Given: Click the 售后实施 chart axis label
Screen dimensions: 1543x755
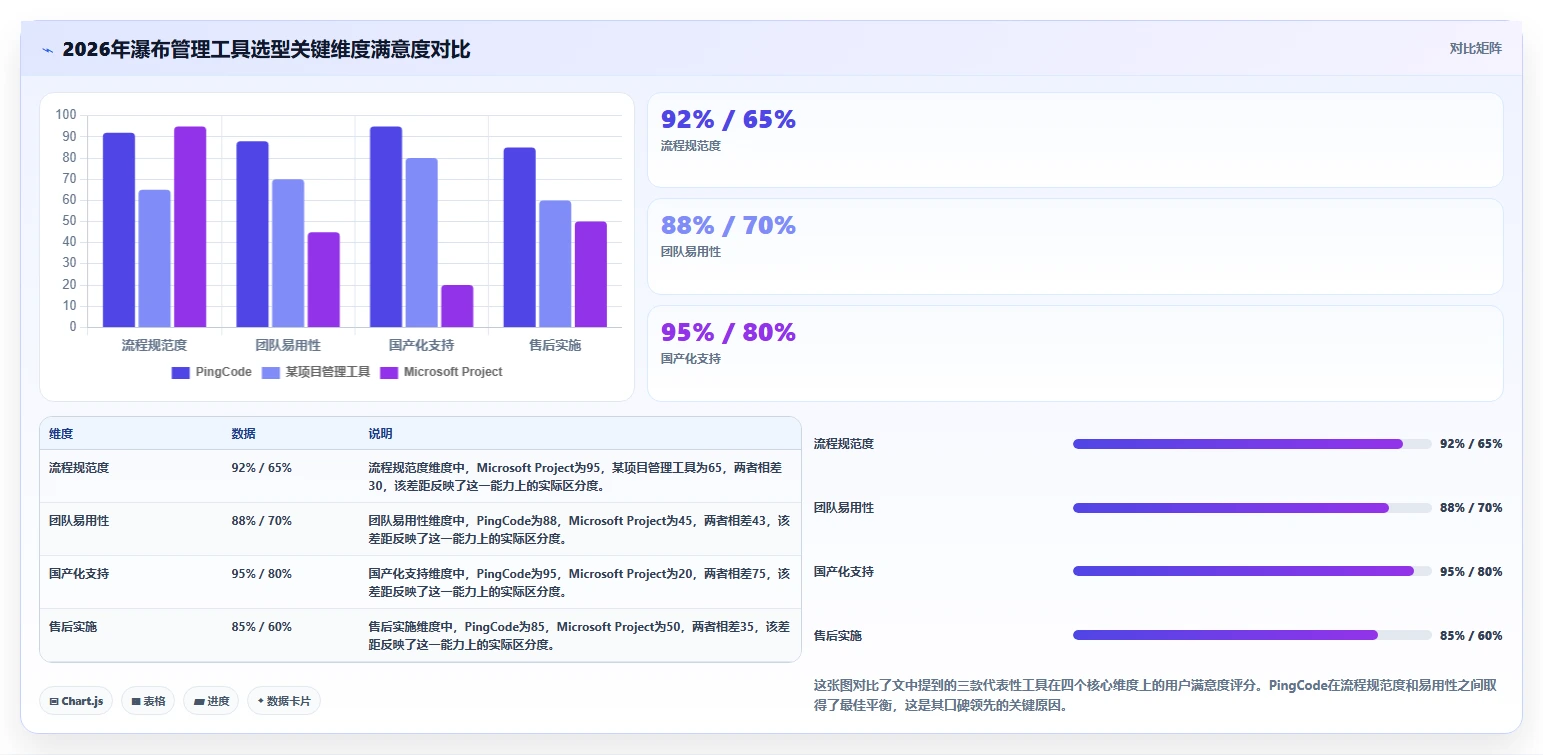Looking at the screenshot, I should [x=555, y=345].
